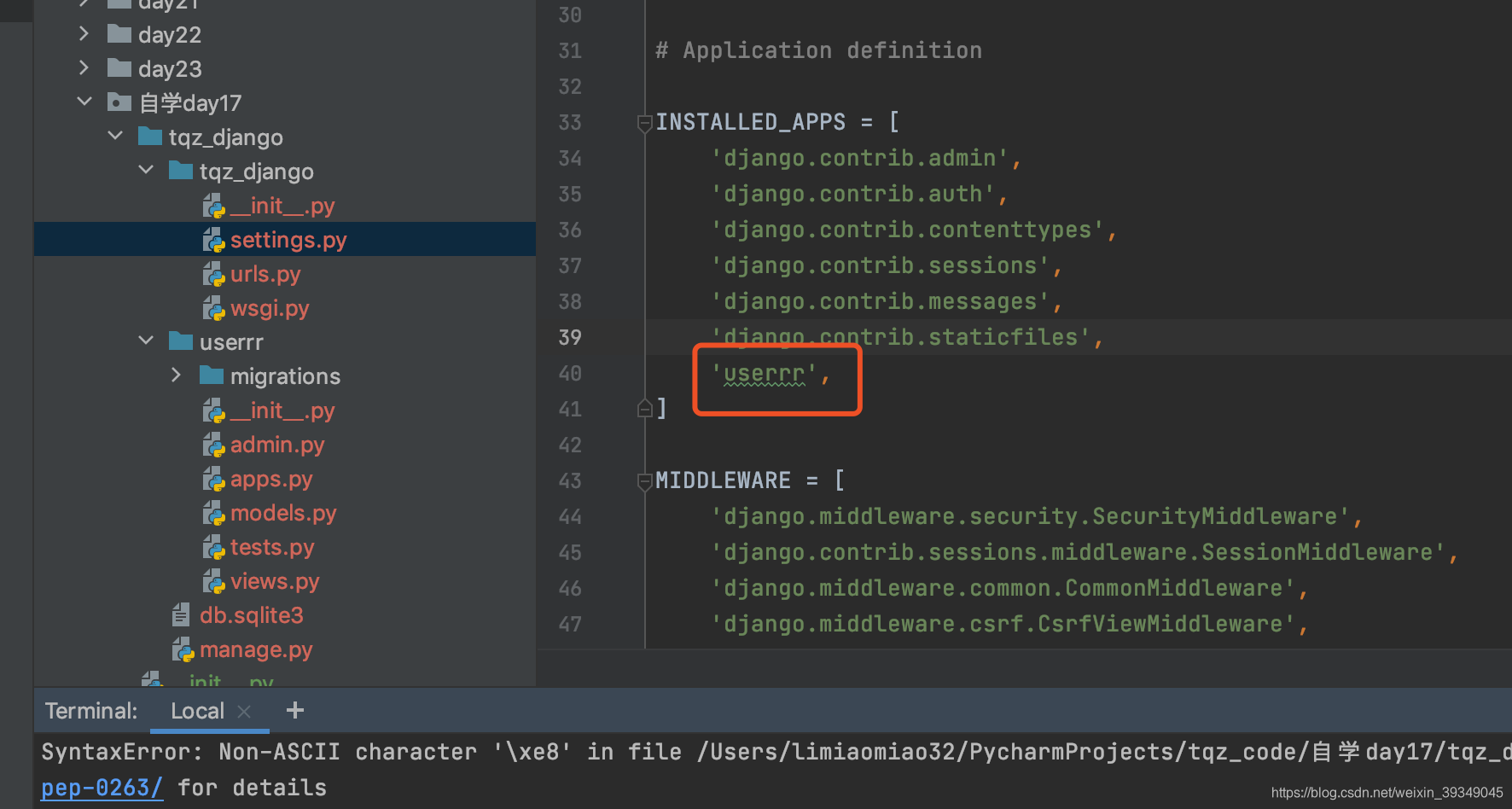Screen dimensions: 1512x809
Task: Close the Local terminal tab
Action: tap(244, 711)
